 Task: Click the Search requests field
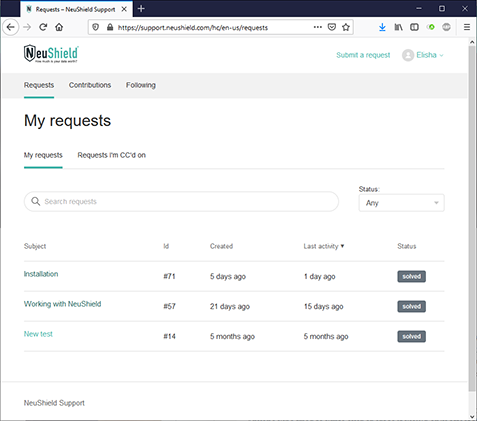[181, 201]
